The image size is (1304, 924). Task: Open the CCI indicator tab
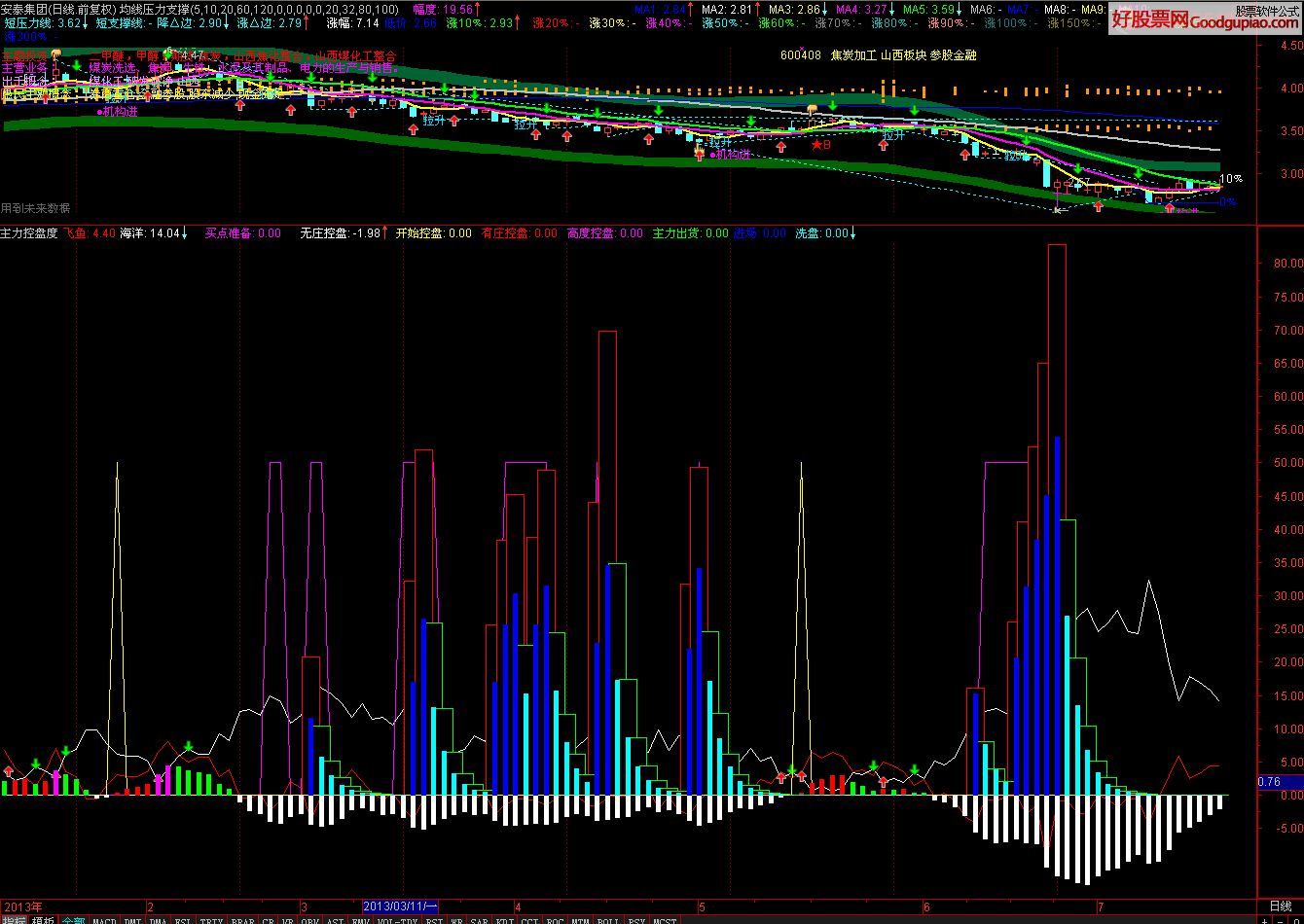click(530, 918)
